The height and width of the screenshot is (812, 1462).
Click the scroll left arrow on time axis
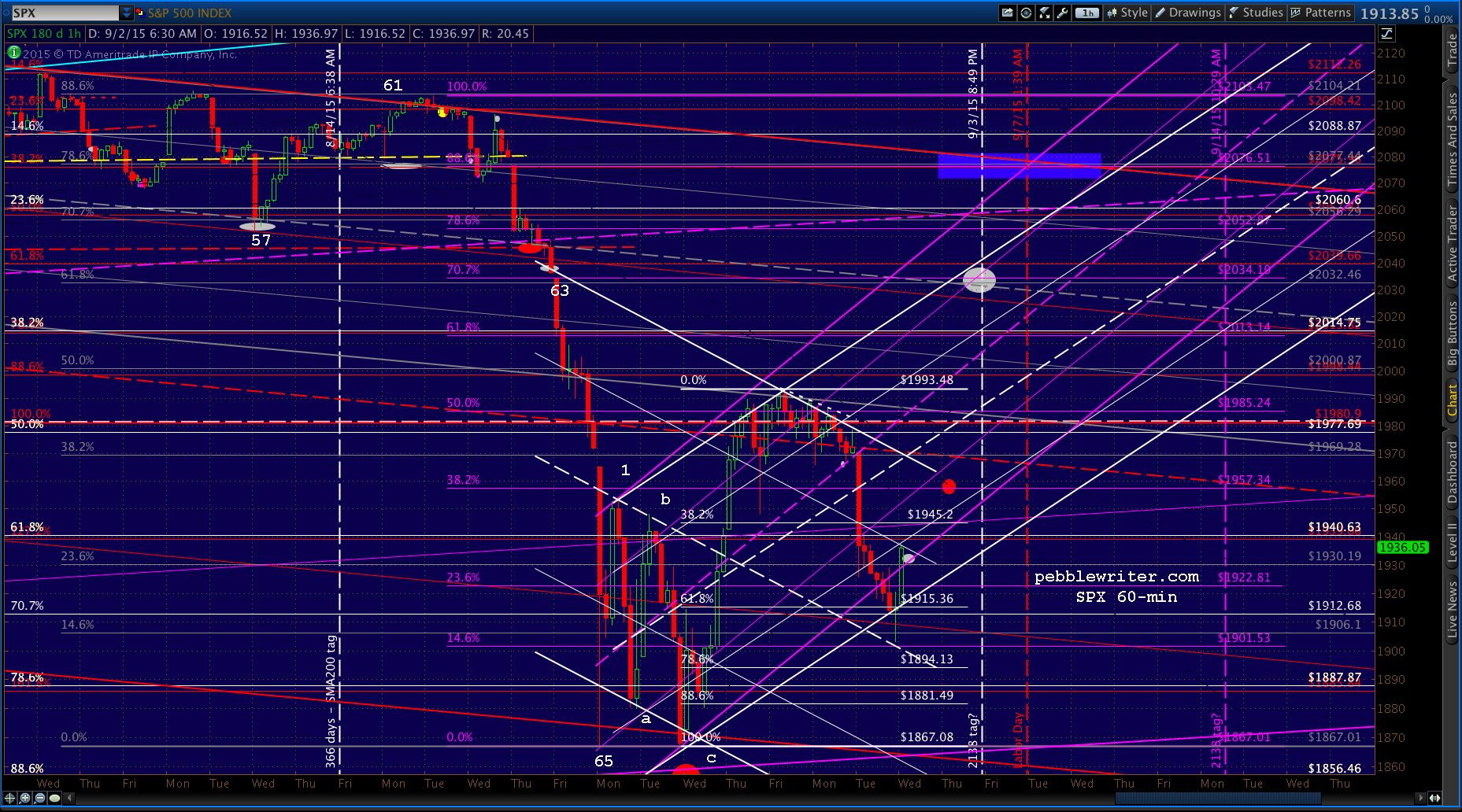[x=69, y=798]
